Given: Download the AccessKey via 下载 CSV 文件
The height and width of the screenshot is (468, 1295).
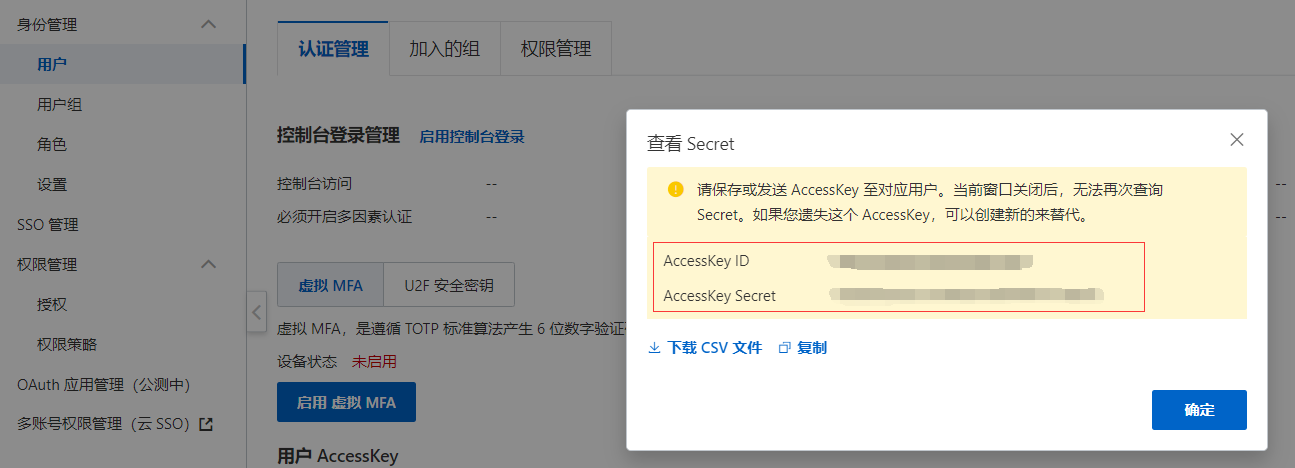Looking at the screenshot, I should 715,348.
